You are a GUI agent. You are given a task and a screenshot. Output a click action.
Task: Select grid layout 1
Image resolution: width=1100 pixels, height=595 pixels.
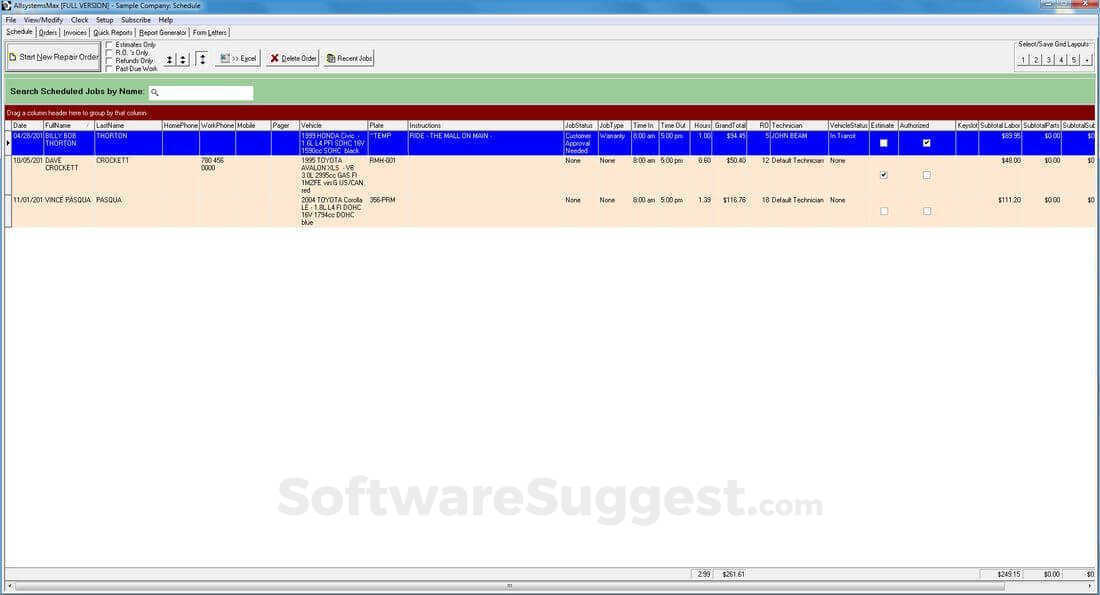[1023, 60]
